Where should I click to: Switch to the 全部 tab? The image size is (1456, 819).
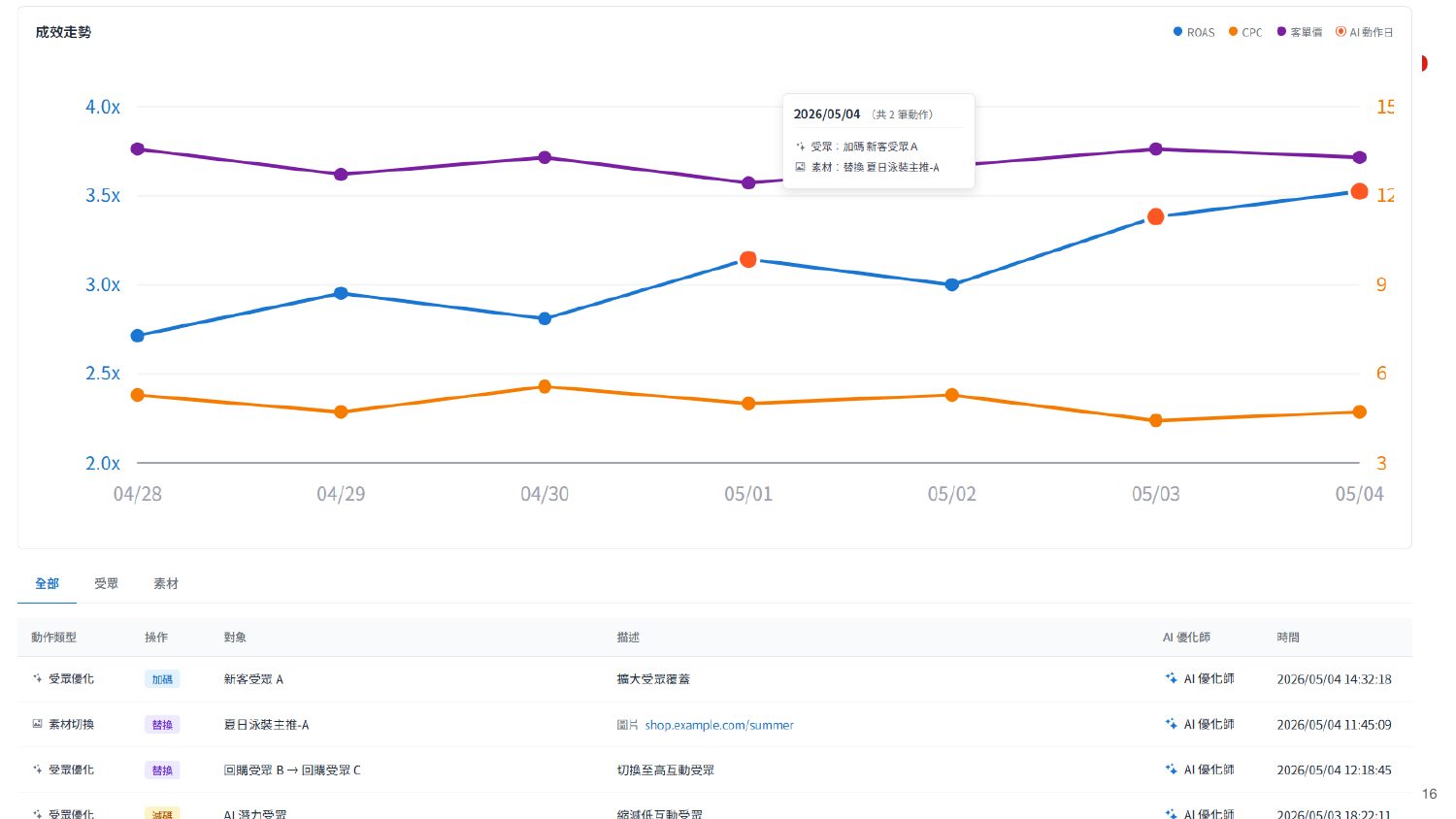coord(47,583)
